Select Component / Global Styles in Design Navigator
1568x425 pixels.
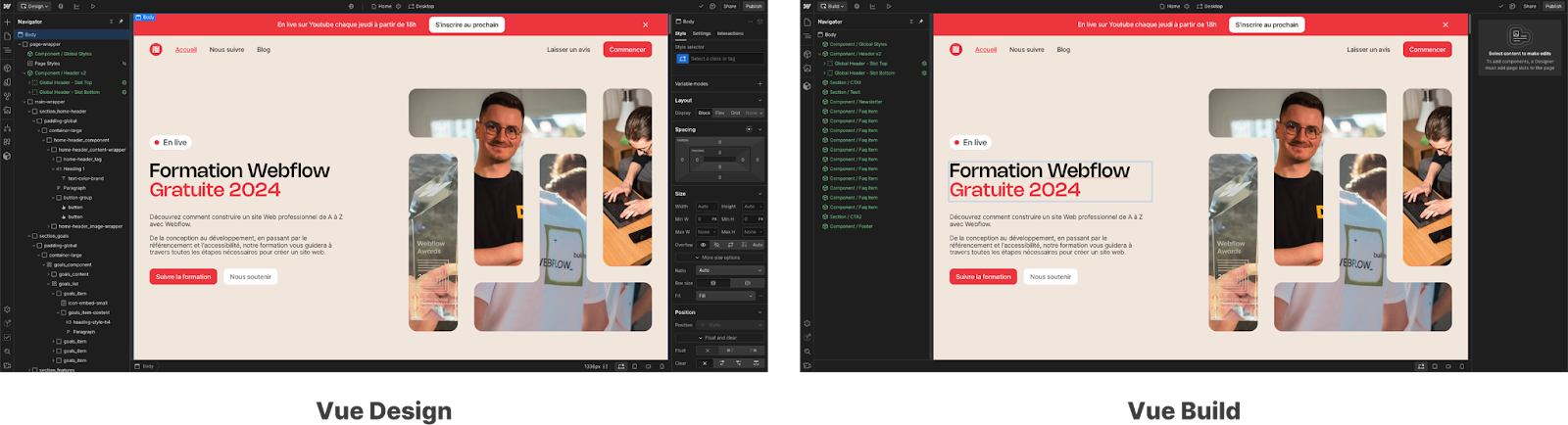click(63, 54)
